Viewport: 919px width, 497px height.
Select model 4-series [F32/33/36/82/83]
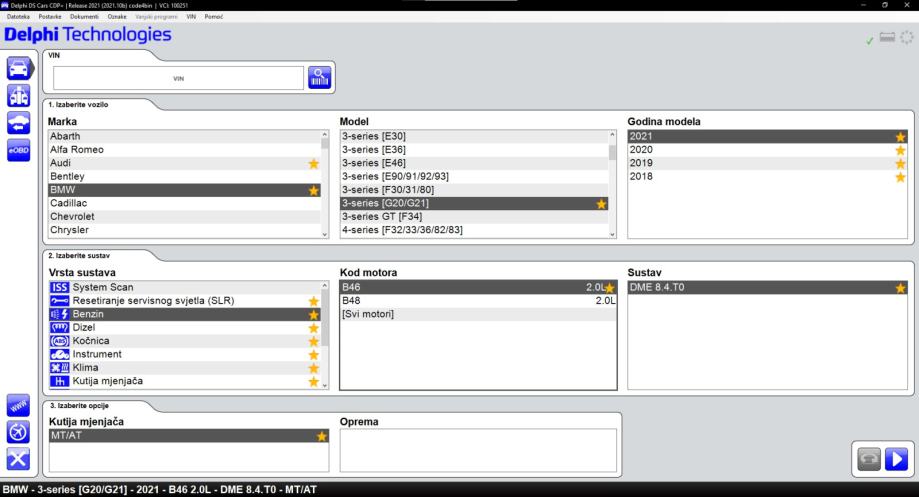pyautogui.click(x=474, y=230)
